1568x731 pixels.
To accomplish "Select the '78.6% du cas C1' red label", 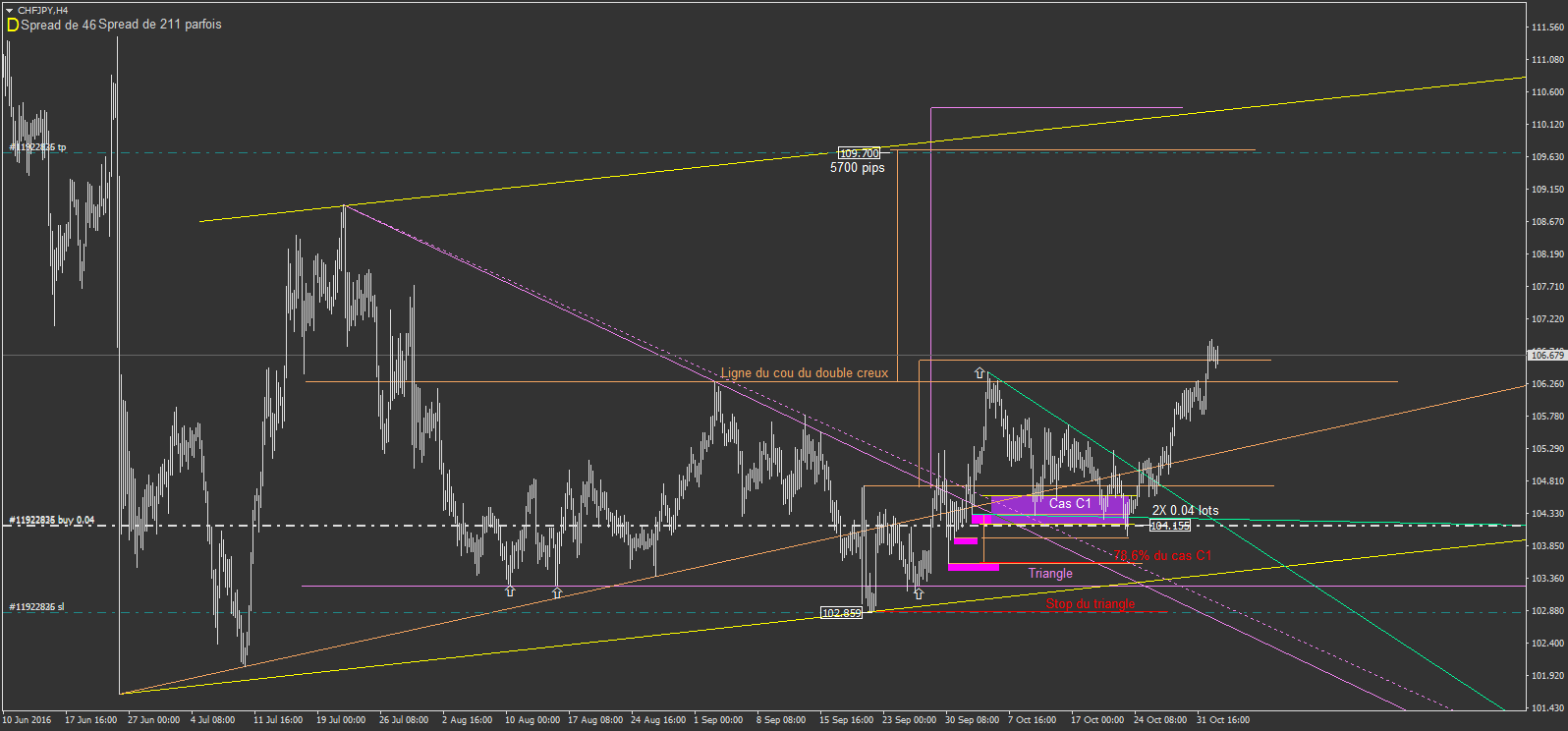I will tap(1162, 556).
